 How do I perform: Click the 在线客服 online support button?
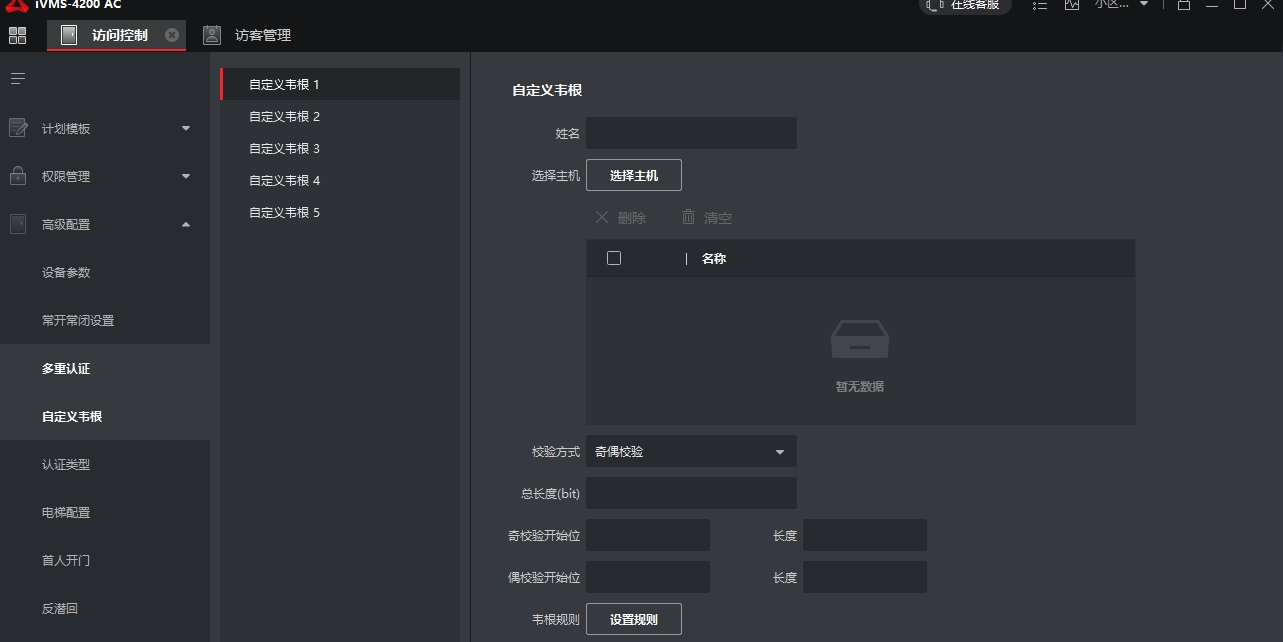[965, 5]
